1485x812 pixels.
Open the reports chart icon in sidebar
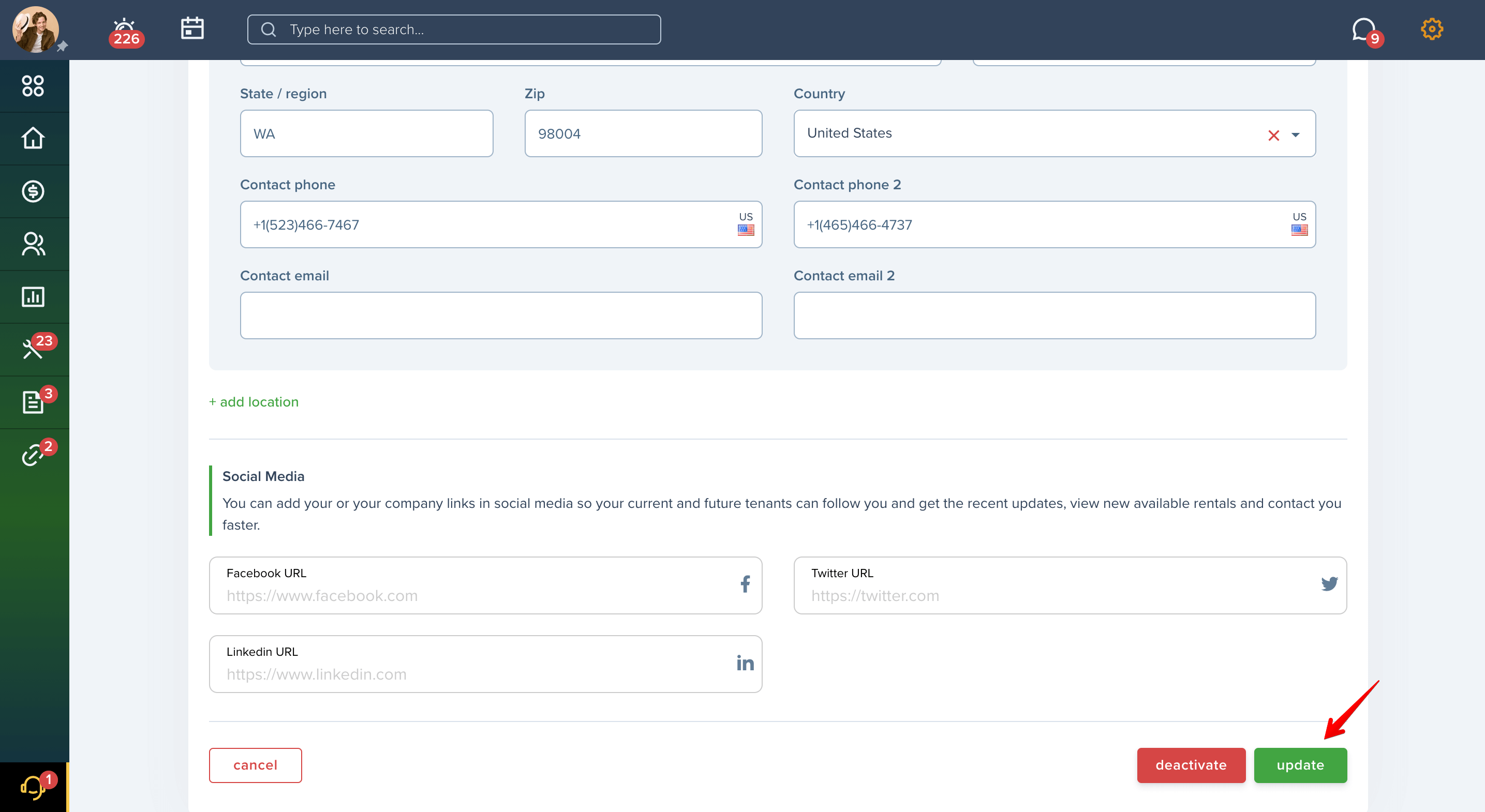tap(33, 297)
